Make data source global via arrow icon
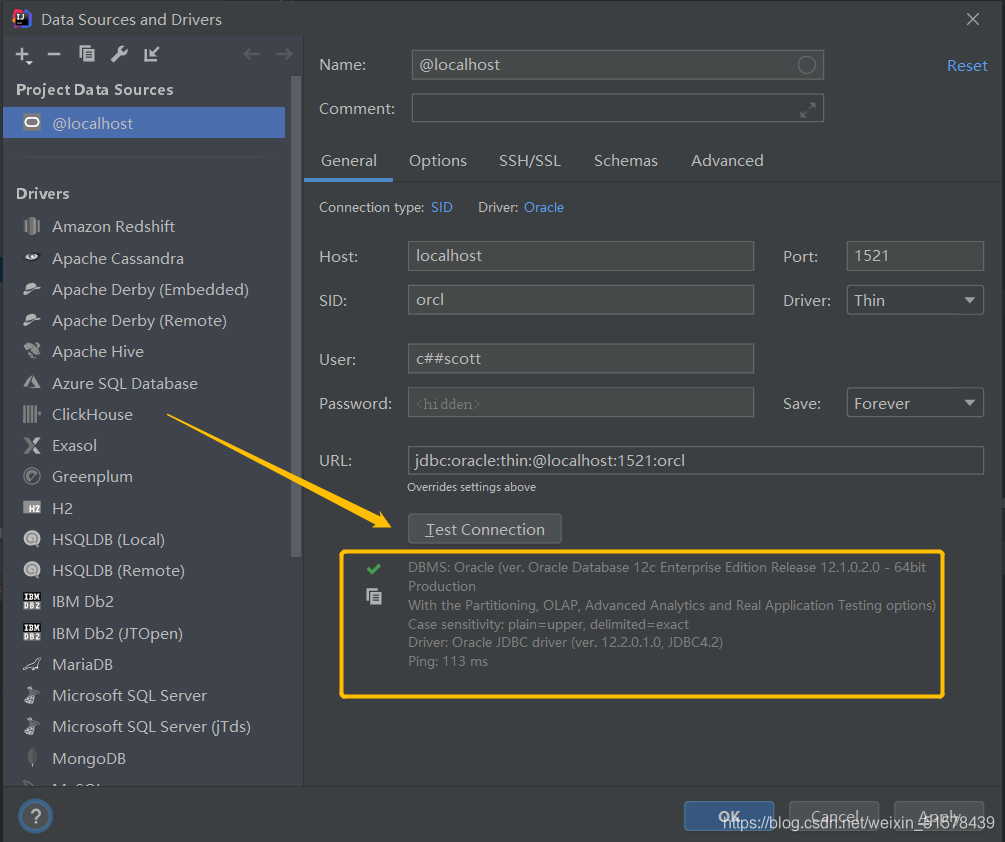Viewport: 1005px width, 842px height. (151, 54)
